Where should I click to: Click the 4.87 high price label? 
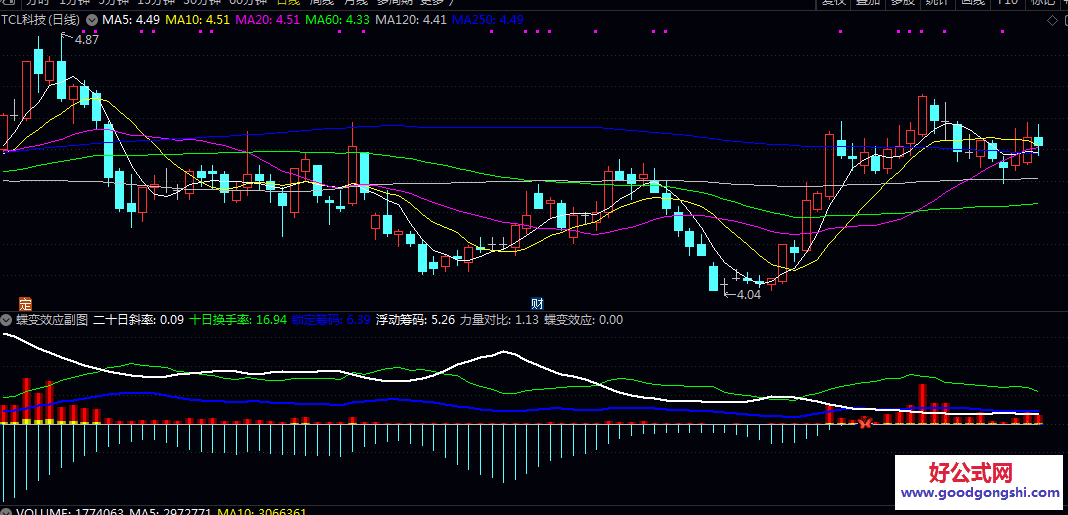86,40
